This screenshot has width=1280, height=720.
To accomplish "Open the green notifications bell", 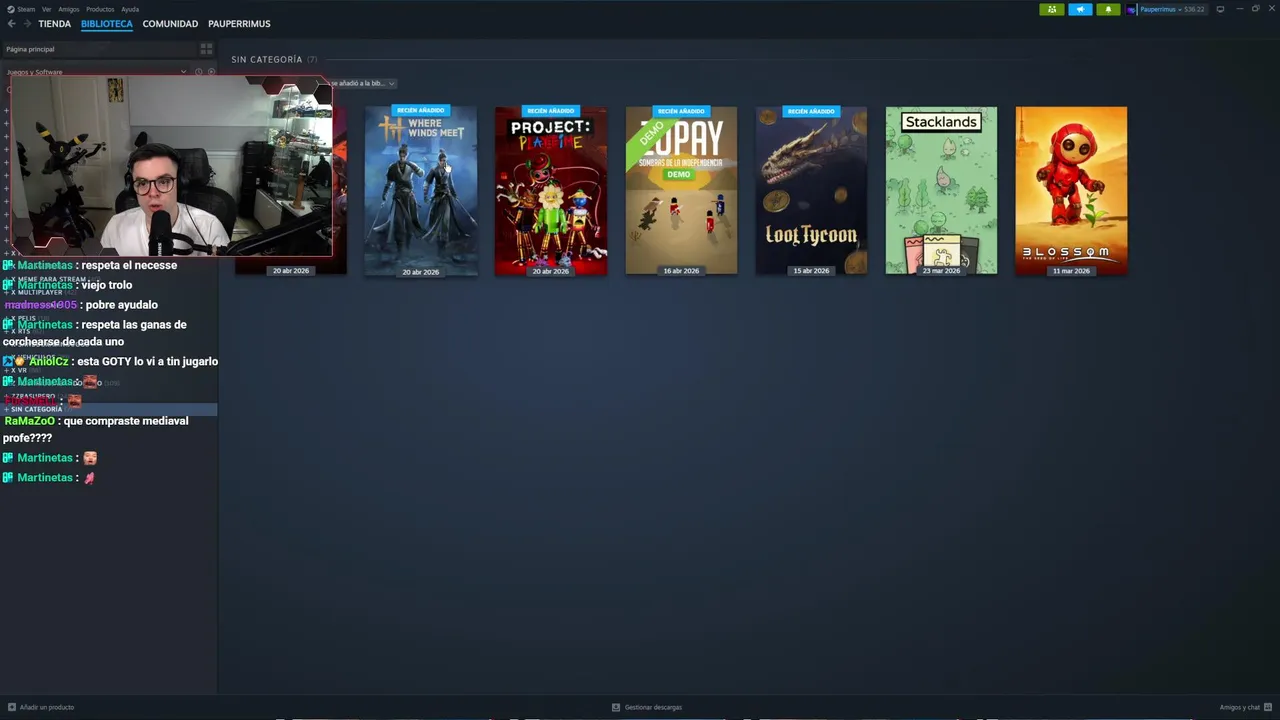I will pos(1108,9).
